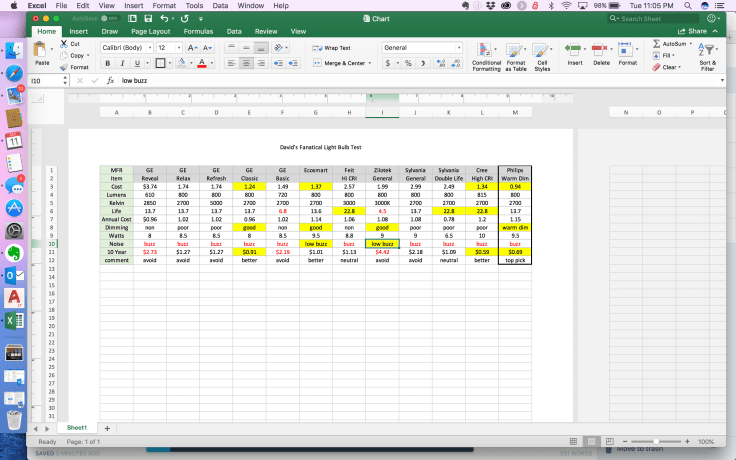
Task: Open the Formulas ribbon tab
Action: tap(198, 31)
